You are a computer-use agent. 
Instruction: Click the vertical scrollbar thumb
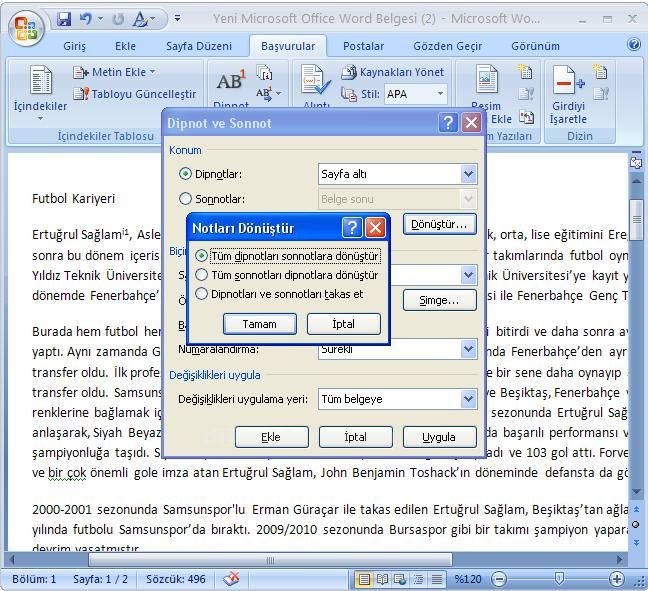tap(636, 219)
